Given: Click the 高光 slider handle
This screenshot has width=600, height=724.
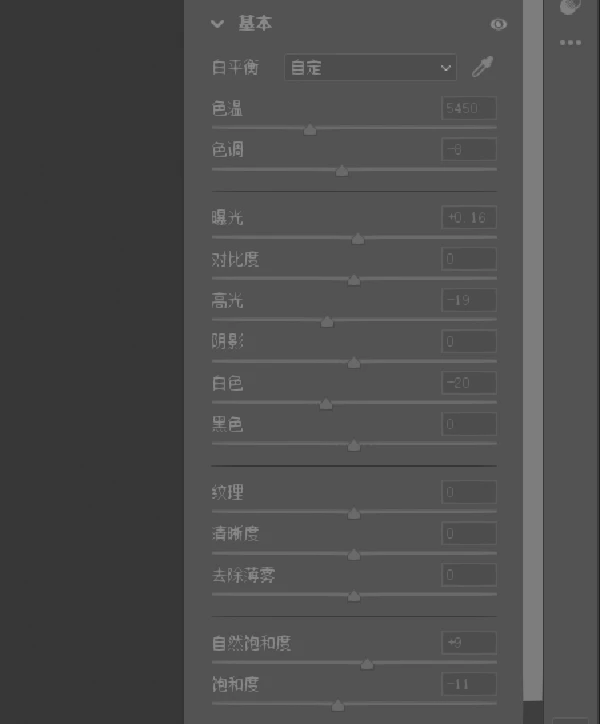Looking at the screenshot, I should pyautogui.click(x=327, y=321).
